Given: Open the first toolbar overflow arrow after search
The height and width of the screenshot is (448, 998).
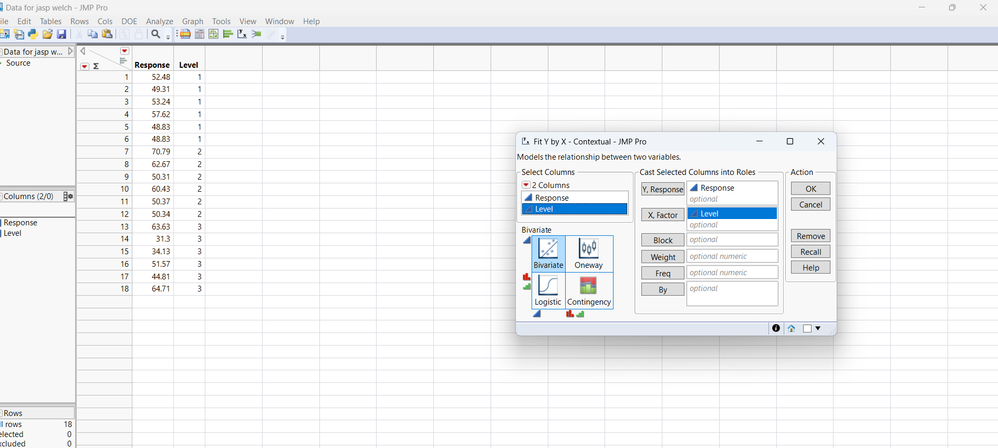Looking at the screenshot, I should [168, 37].
